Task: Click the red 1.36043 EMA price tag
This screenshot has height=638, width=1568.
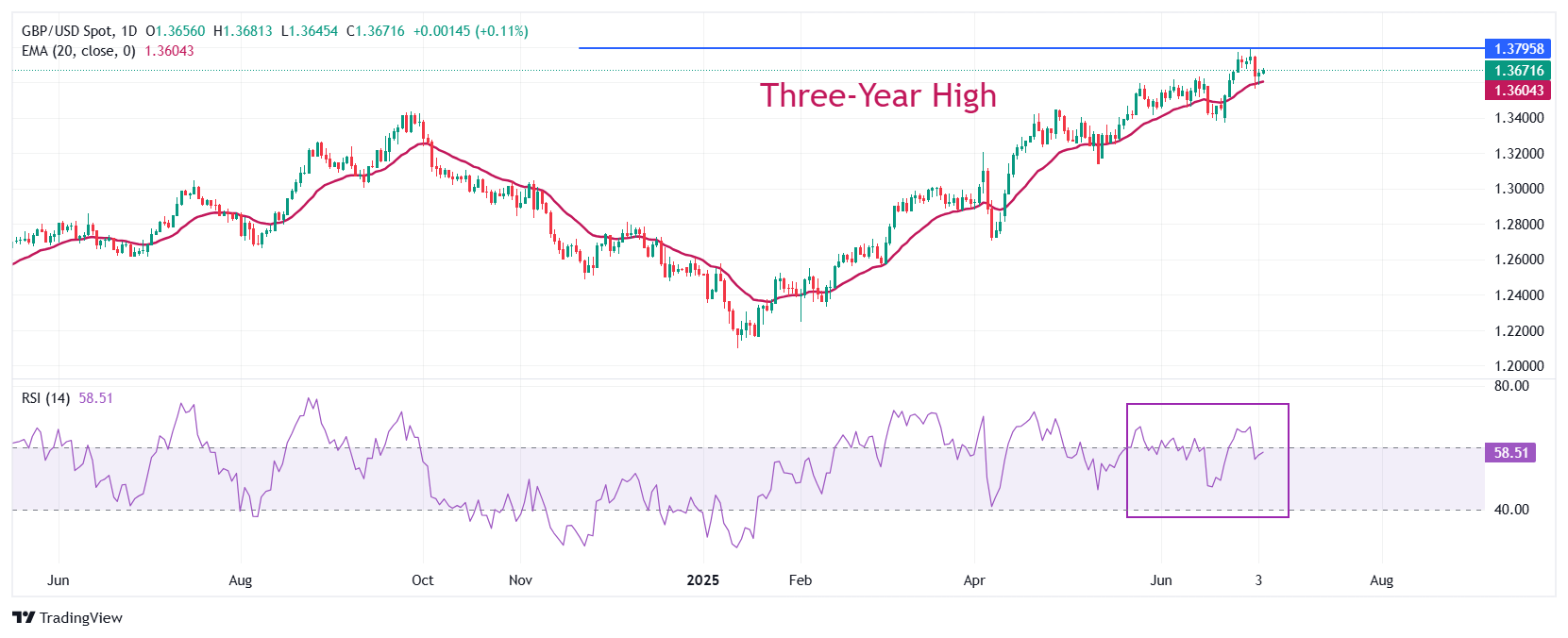Action: [x=1518, y=91]
